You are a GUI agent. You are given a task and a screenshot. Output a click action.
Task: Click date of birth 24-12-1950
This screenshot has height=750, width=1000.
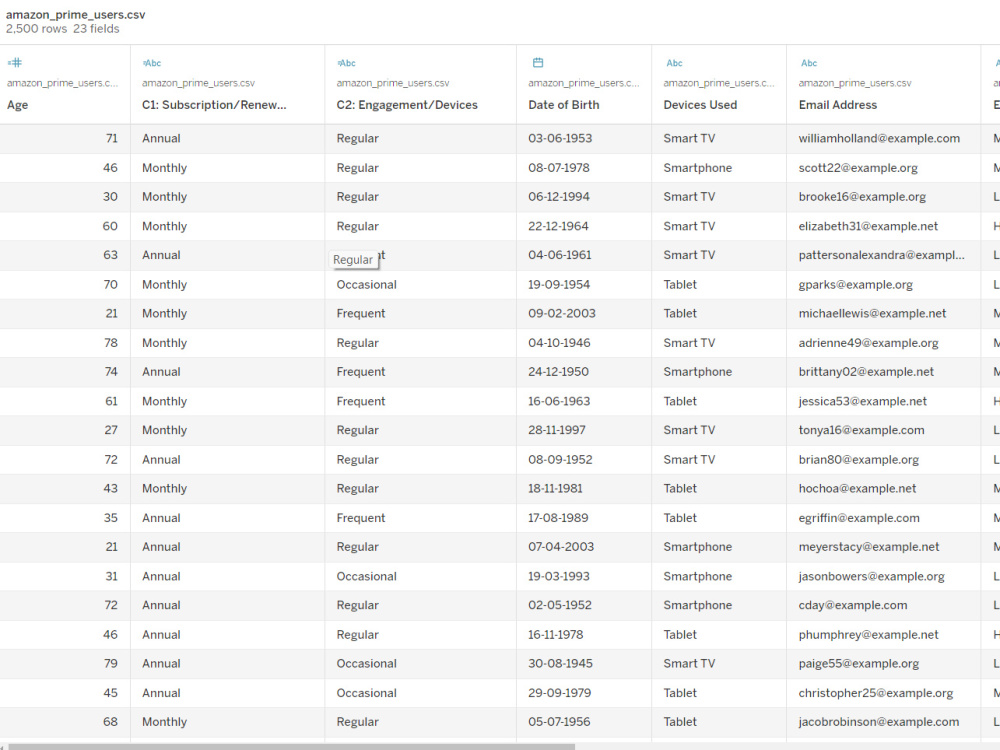559,372
